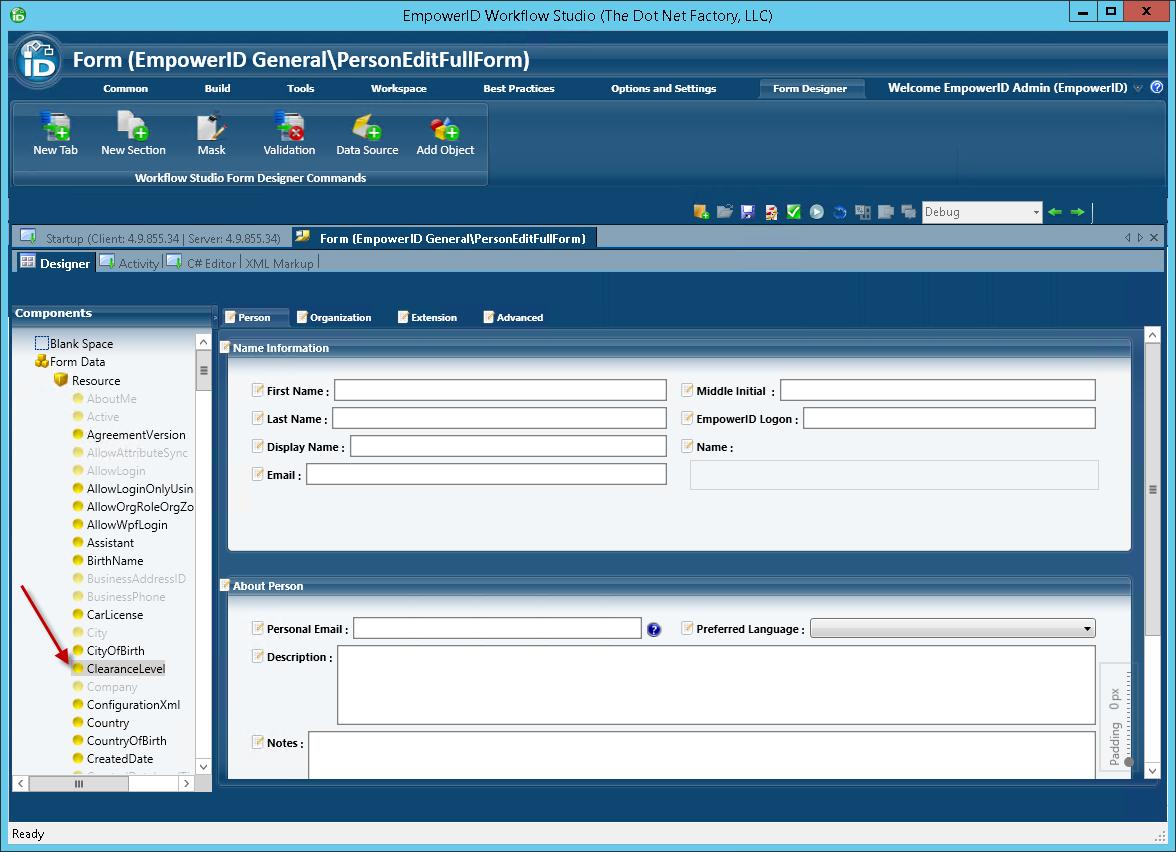
Task: Click the green checkmark toolbar icon
Action: [794, 212]
